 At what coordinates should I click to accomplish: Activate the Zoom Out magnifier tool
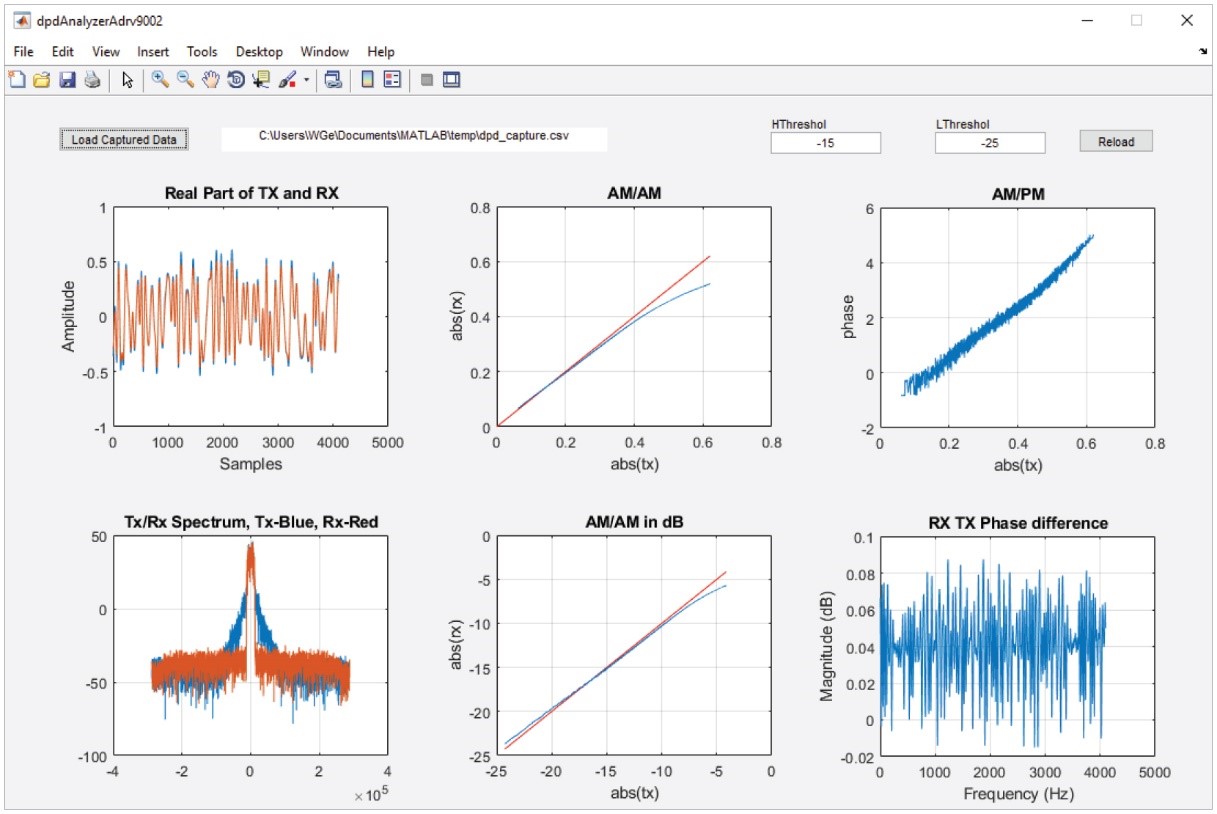[185, 81]
